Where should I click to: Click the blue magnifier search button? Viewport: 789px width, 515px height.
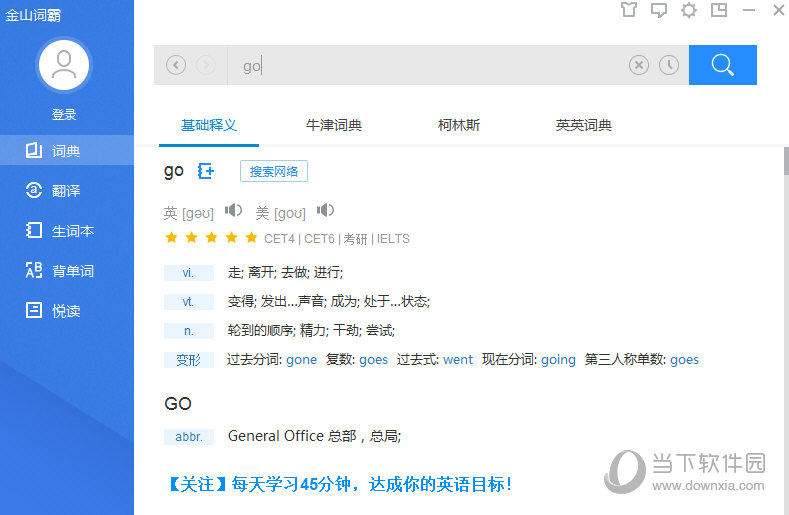(x=723, y=65)
